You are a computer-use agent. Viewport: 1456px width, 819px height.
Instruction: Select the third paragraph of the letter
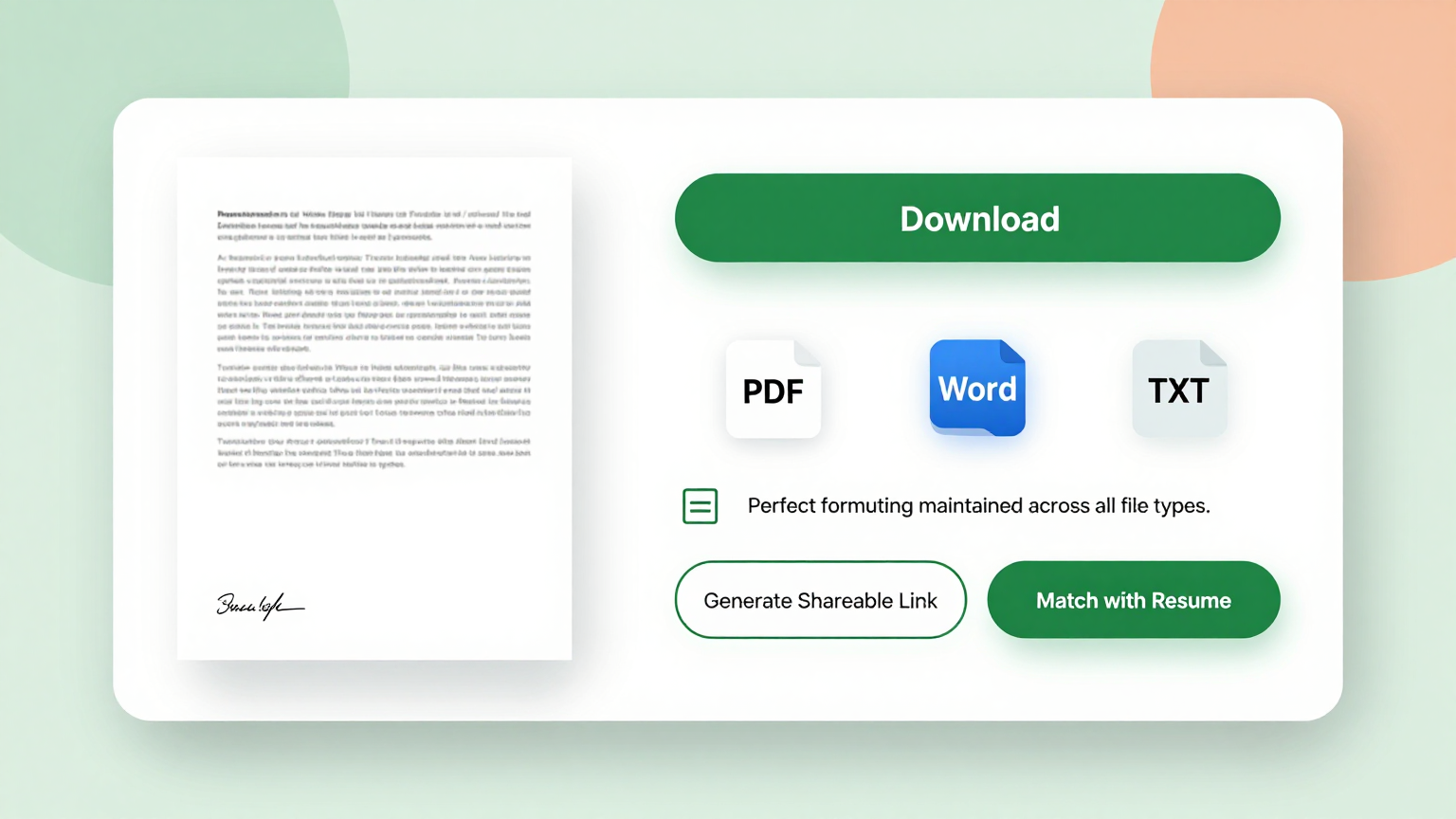pyautogui.click(x=373, y=395)
